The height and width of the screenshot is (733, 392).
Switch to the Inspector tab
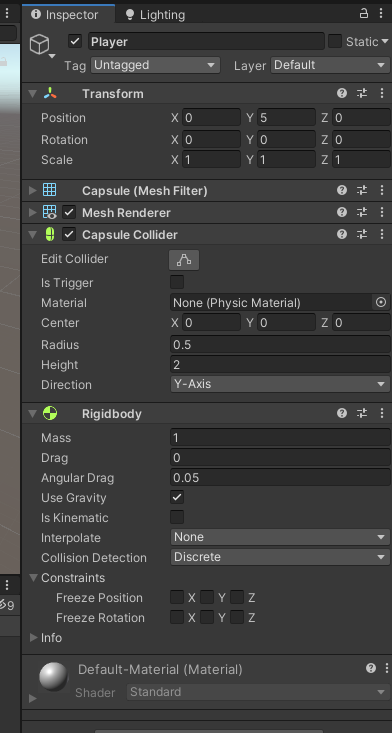pos(68,14)
